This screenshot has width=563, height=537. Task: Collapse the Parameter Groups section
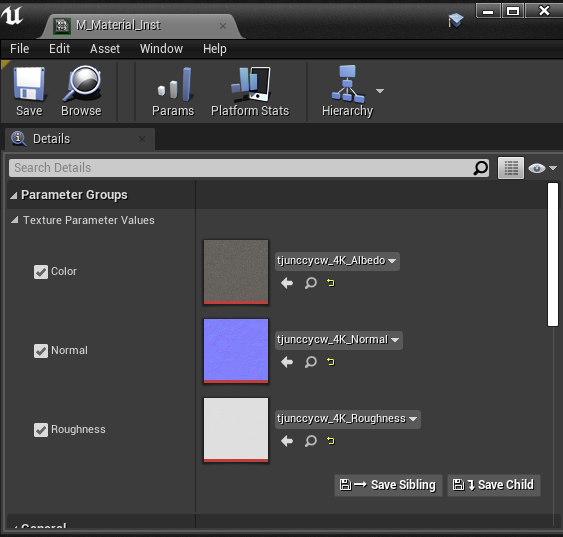pos(14,195)
